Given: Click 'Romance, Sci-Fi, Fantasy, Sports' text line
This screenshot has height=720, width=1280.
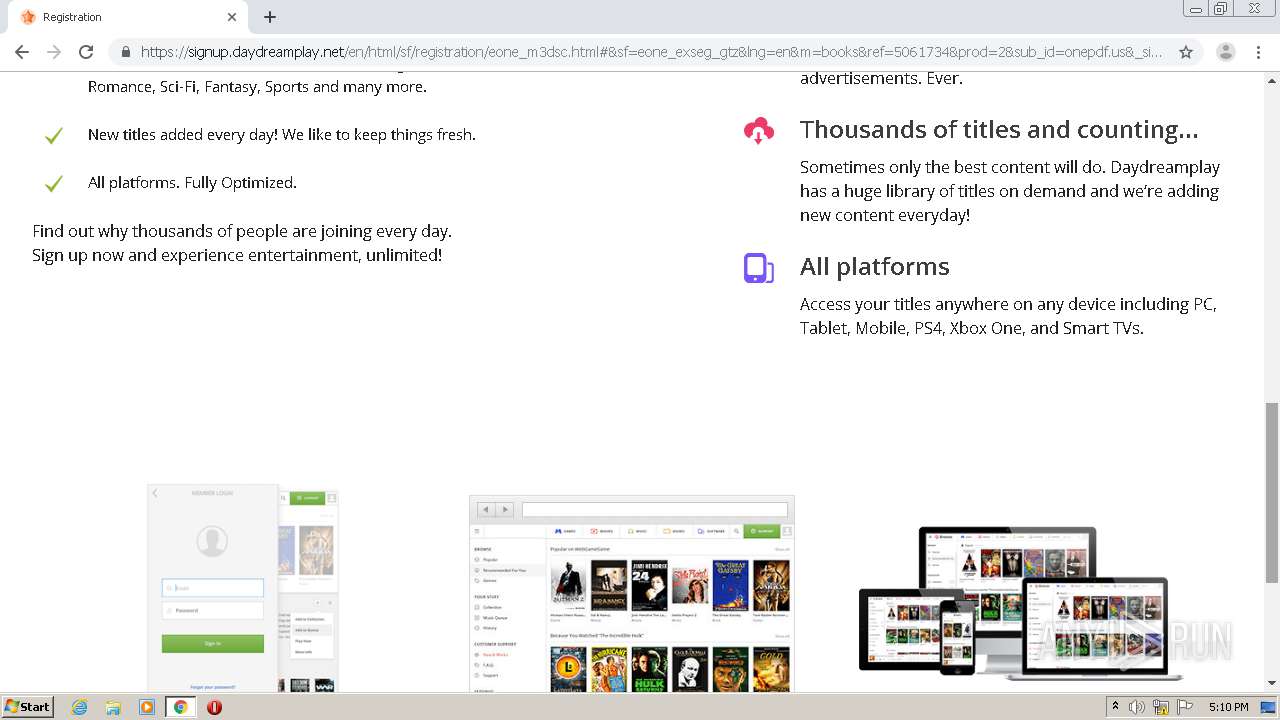Looking at the screenshot, I should [x=257, y=86].
